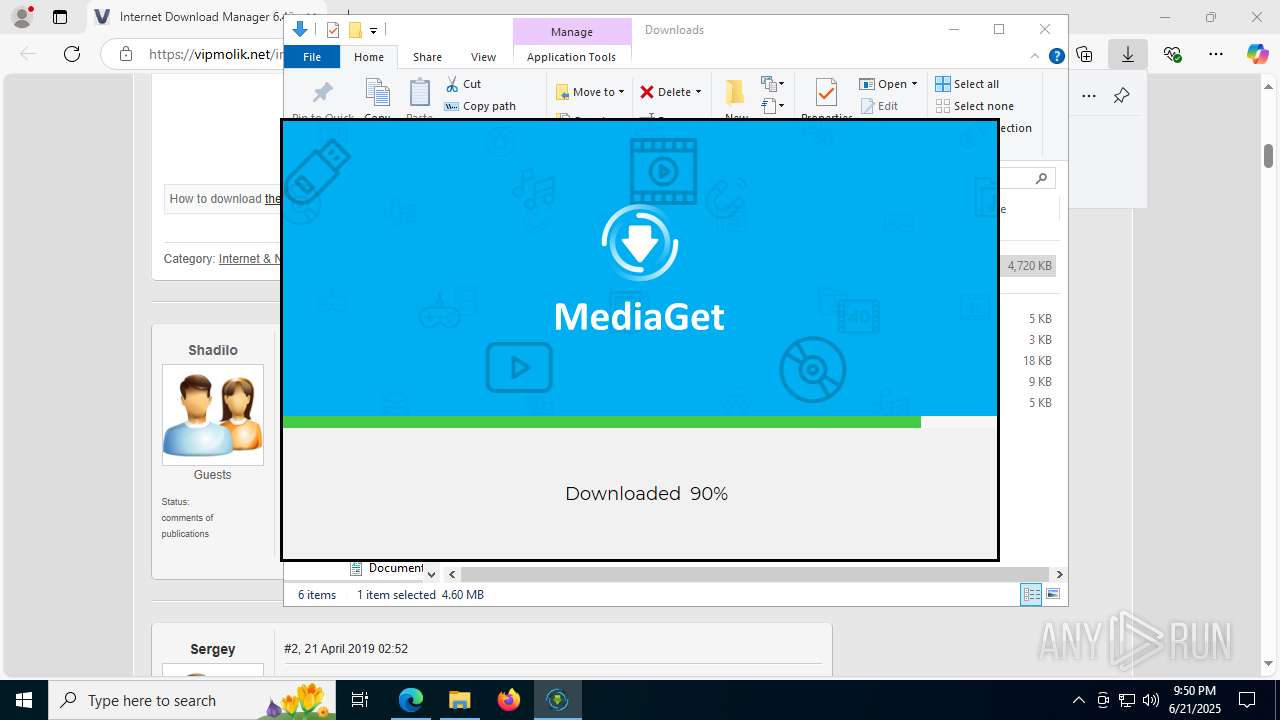The height and width of the screenshot is (720, 1280).
Task: Click the horizontal scrollbar right arrow
Action: click(1059, 574)
